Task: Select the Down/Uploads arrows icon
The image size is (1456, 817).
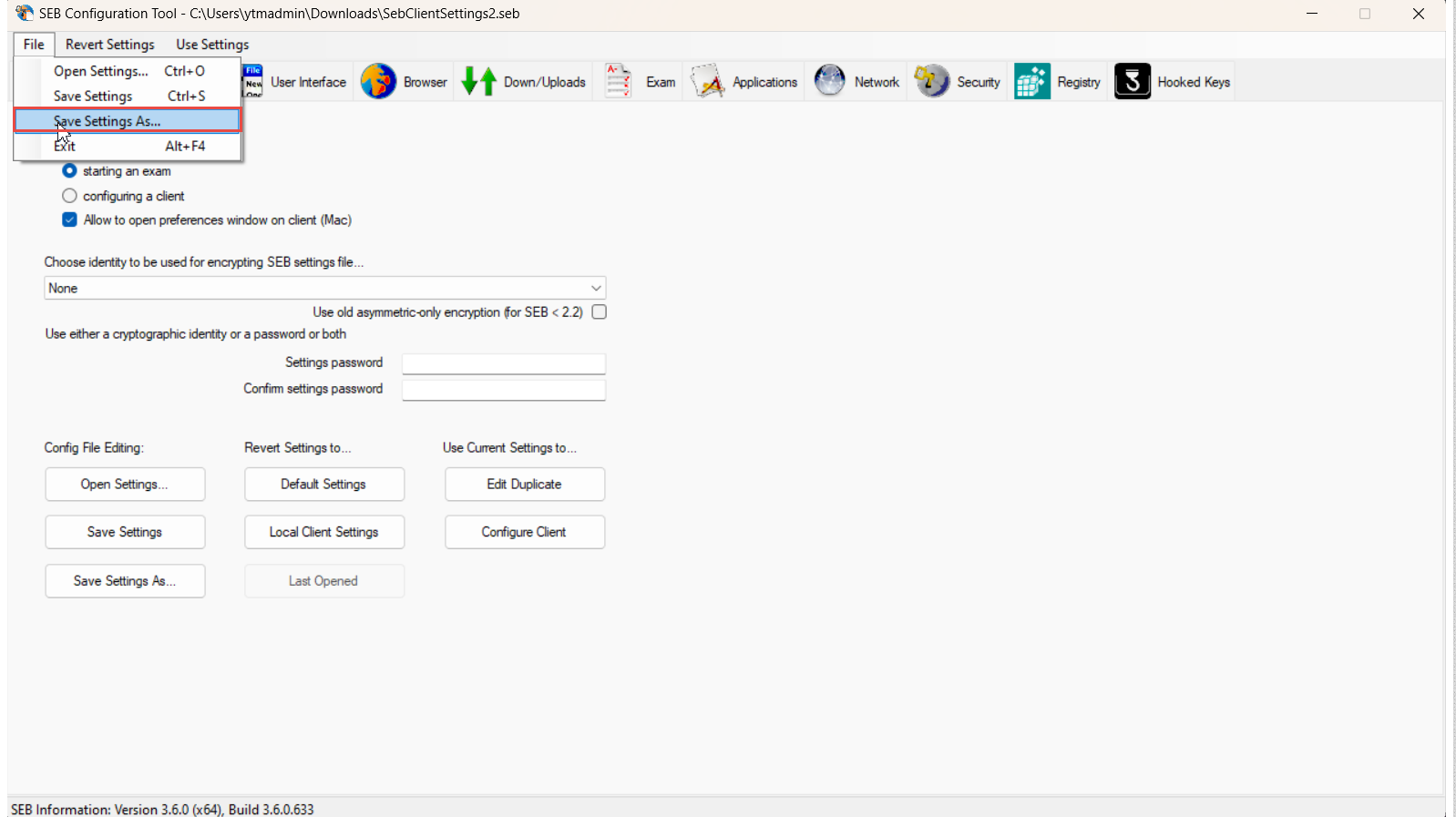Action: pyautogui.click(x=478, y=82)
